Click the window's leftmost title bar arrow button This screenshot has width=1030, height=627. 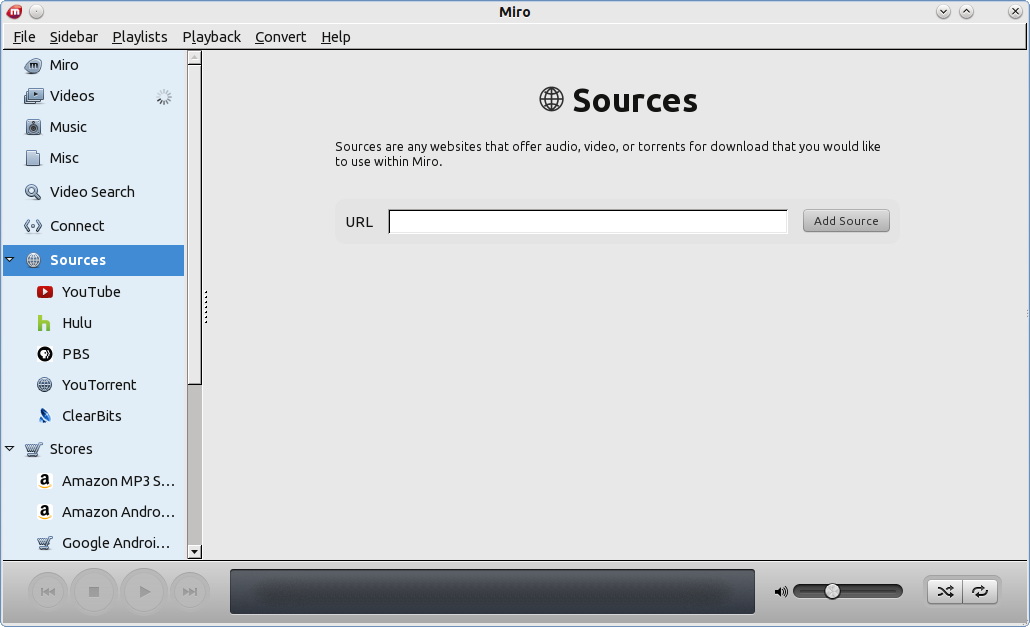[943, 12]
